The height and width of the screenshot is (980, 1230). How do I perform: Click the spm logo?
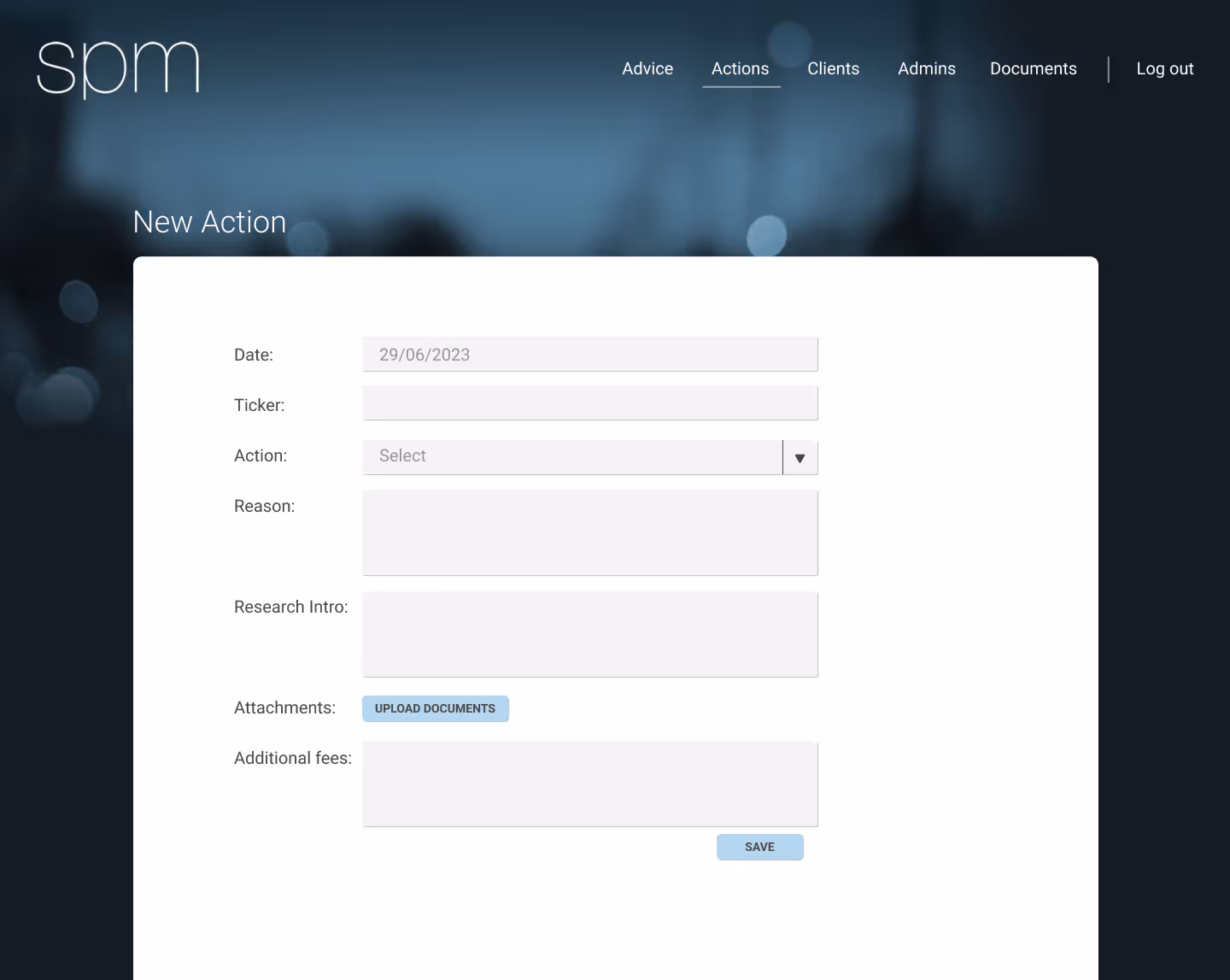coord(119,68)
